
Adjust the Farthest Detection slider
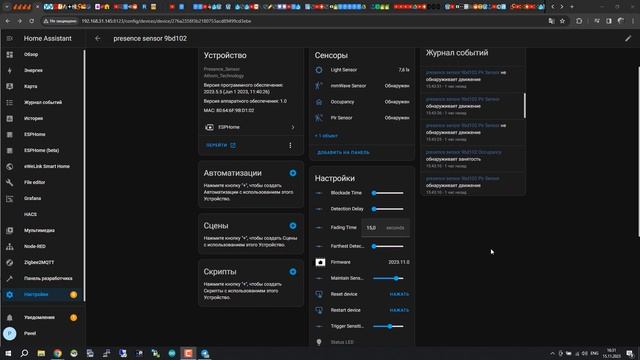(388, 246)
